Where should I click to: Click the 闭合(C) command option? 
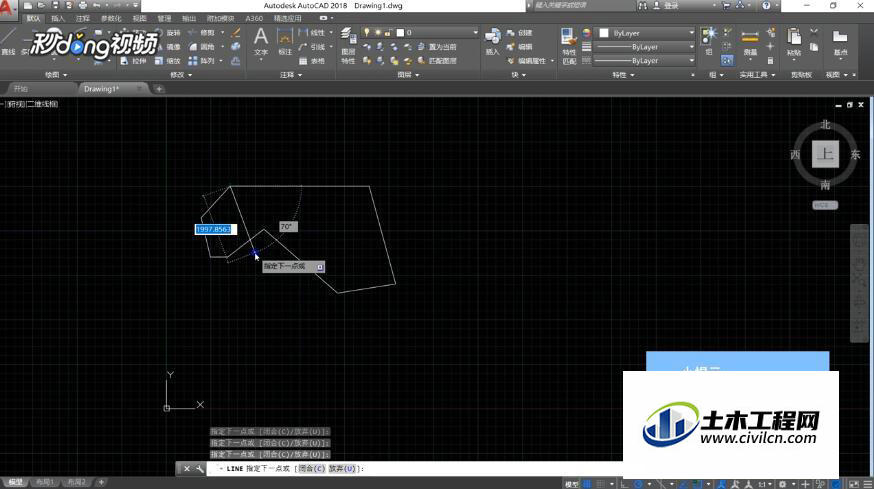click(311, 469)
